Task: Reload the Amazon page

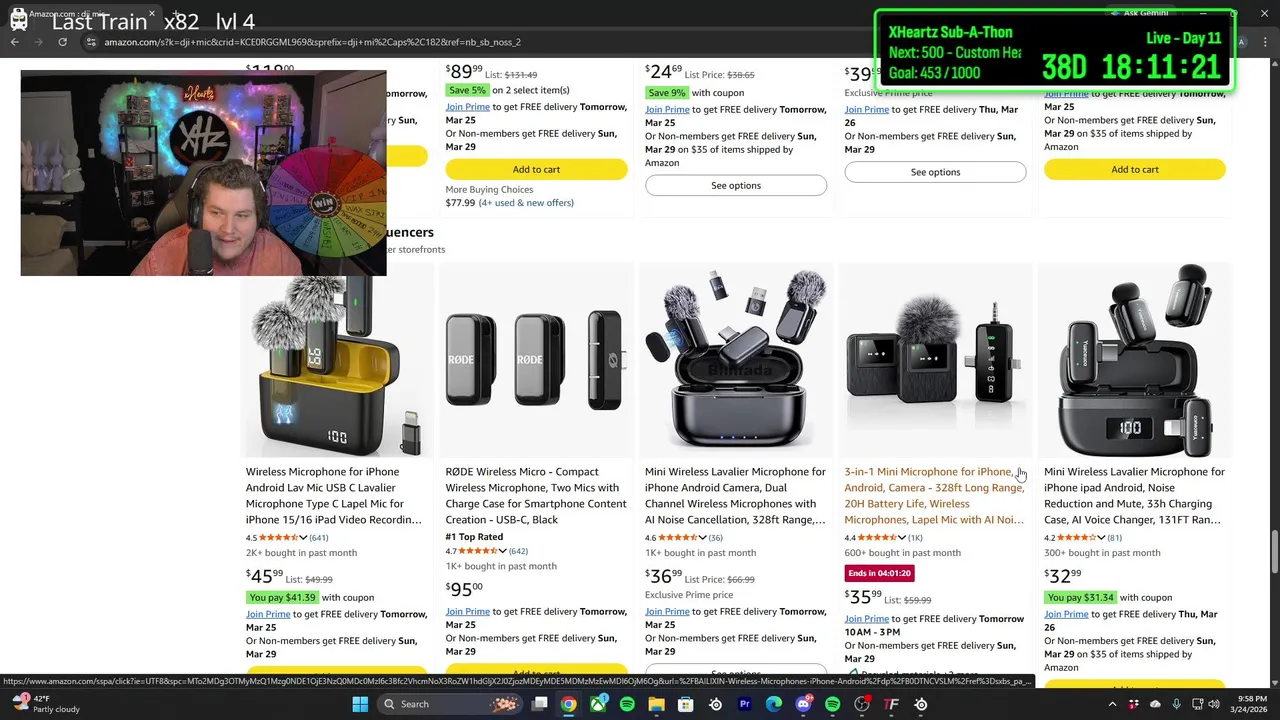Action: (x=62, y=42)
